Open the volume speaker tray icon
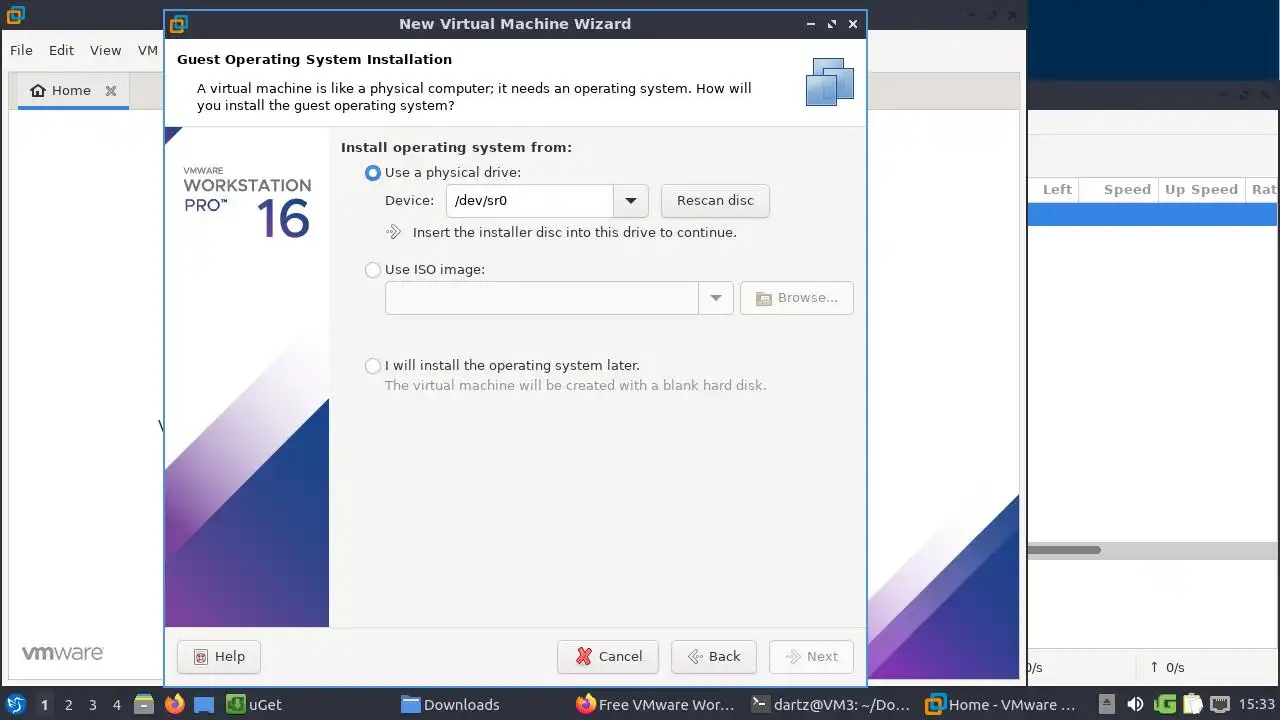The width and height of the screenshot is (1280, 720). (x=1135, y=705)
